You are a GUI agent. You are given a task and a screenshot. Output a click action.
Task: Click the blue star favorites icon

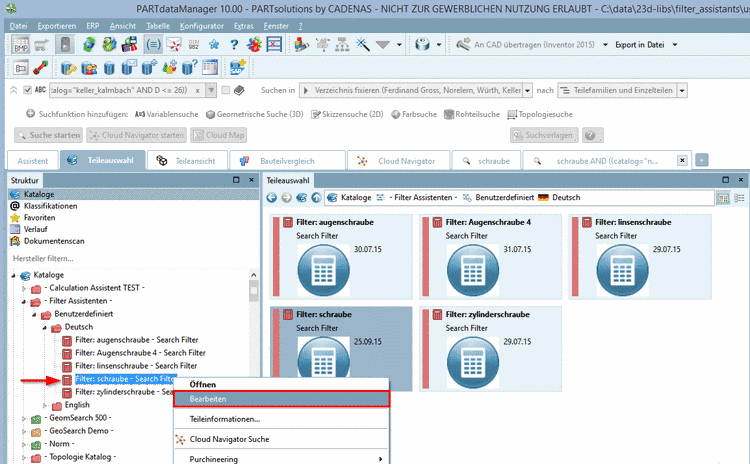pyautogui.click(x=214, y=45)
